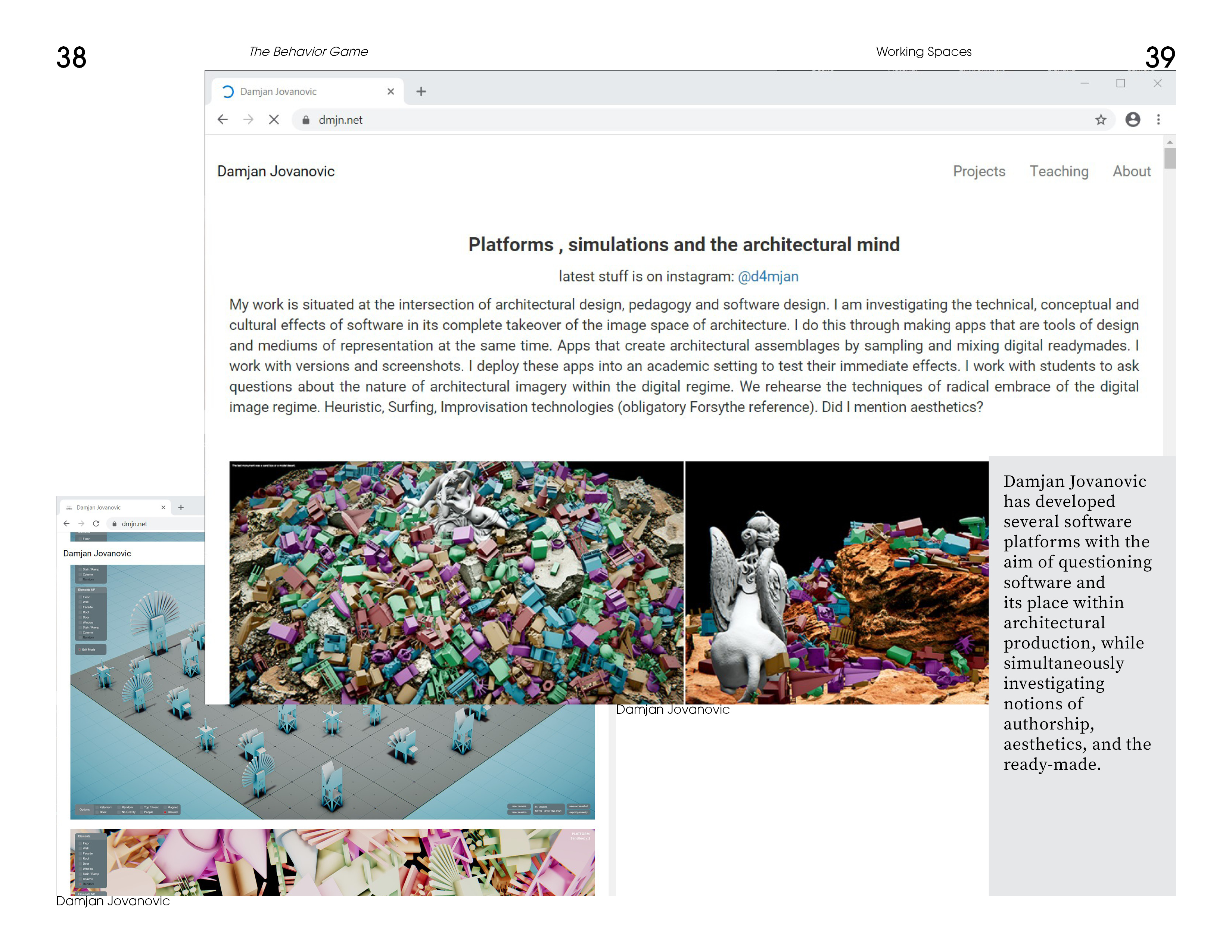Toggle the Edit Mode option
Viewport: 1232px width, 952px height.
(80, 650)
